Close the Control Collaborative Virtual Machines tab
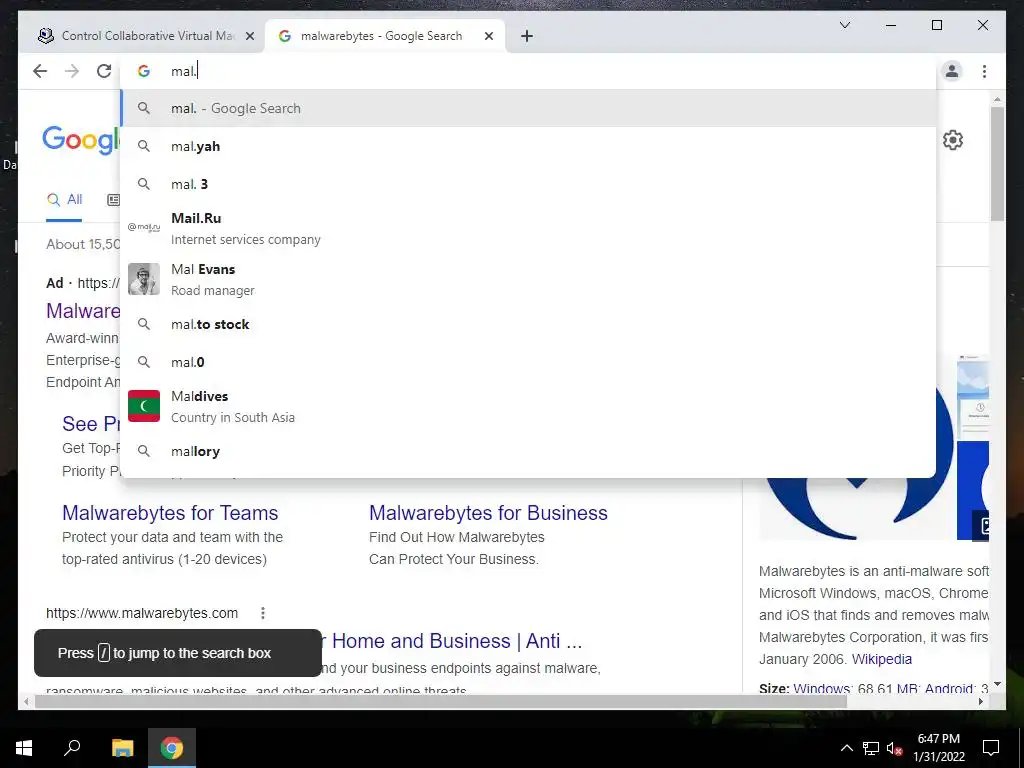 [x=249, y=36]
